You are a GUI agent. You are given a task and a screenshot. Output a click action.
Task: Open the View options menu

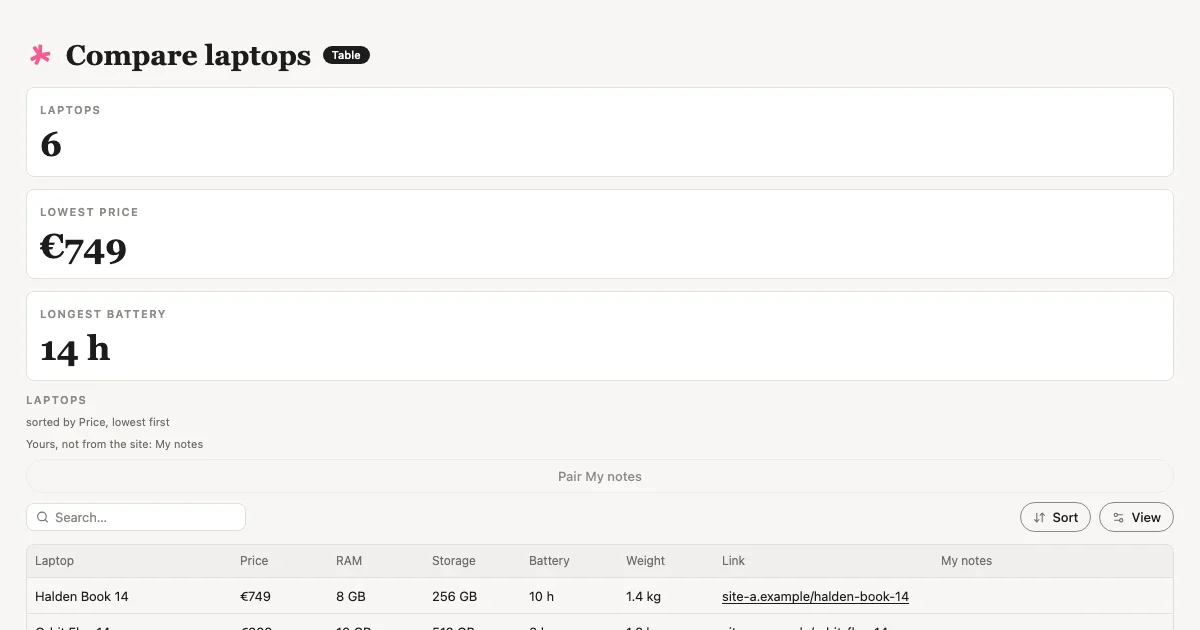pyautogui.click(x=1136, y=517)
